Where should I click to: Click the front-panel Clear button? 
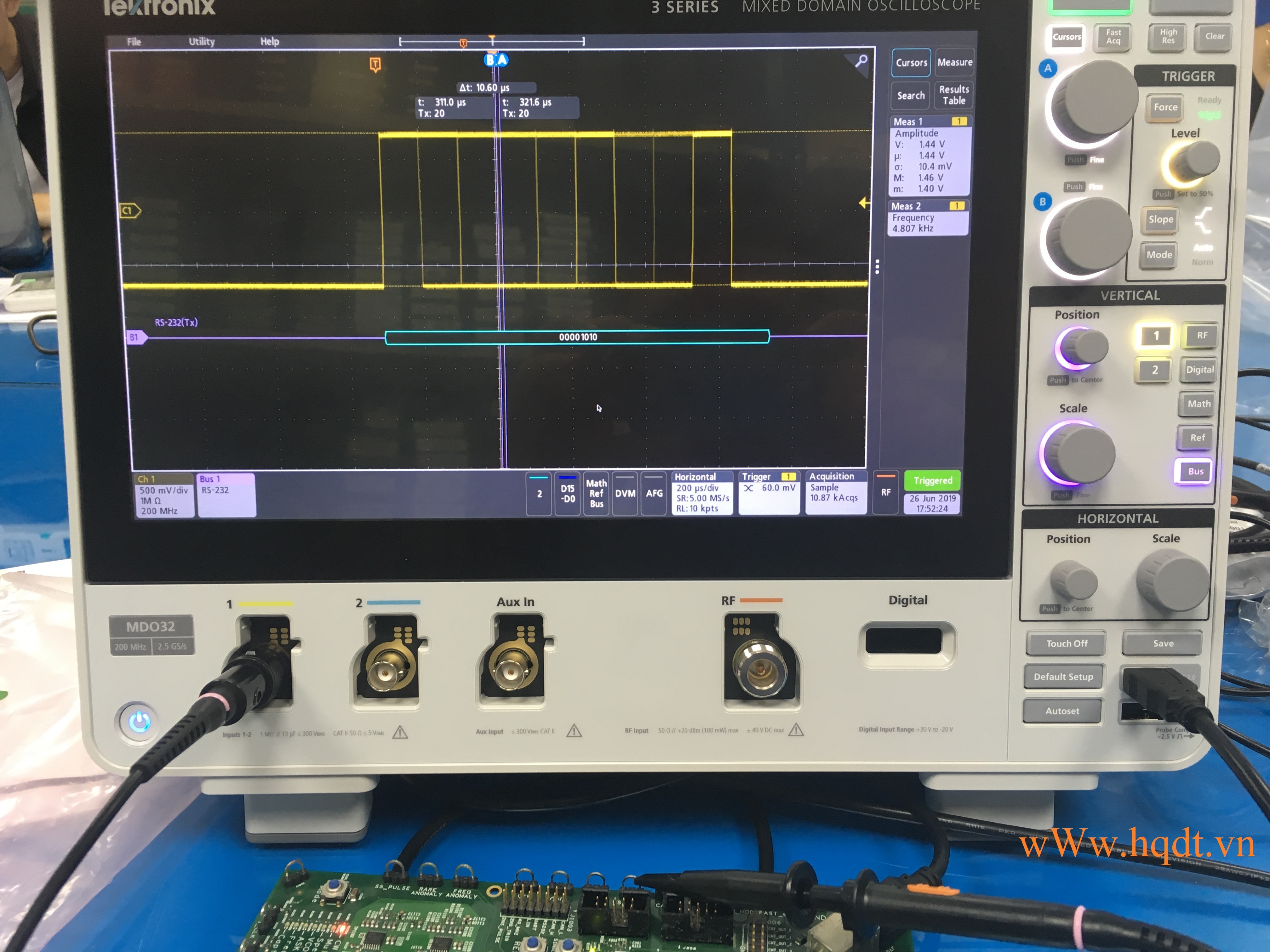tap(1214, 36)
